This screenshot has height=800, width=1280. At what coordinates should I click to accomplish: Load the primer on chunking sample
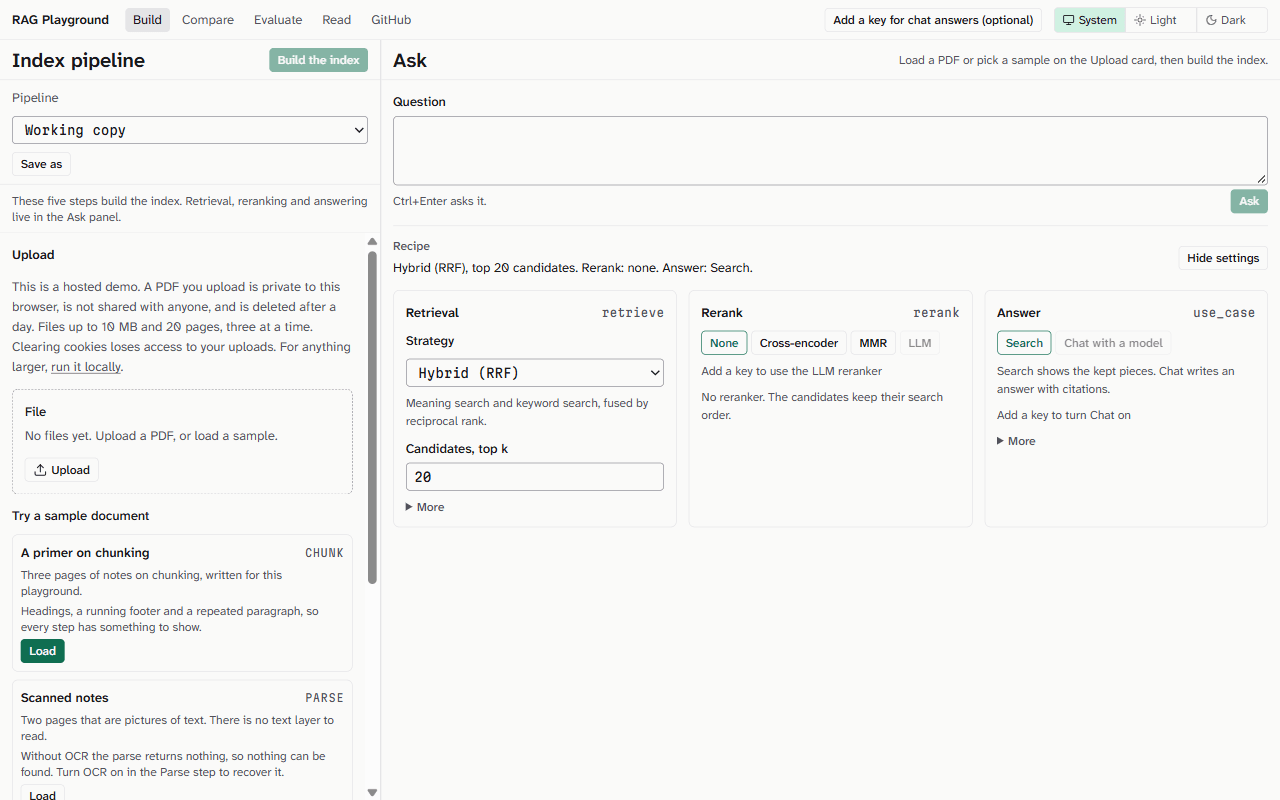pos(43,651)
